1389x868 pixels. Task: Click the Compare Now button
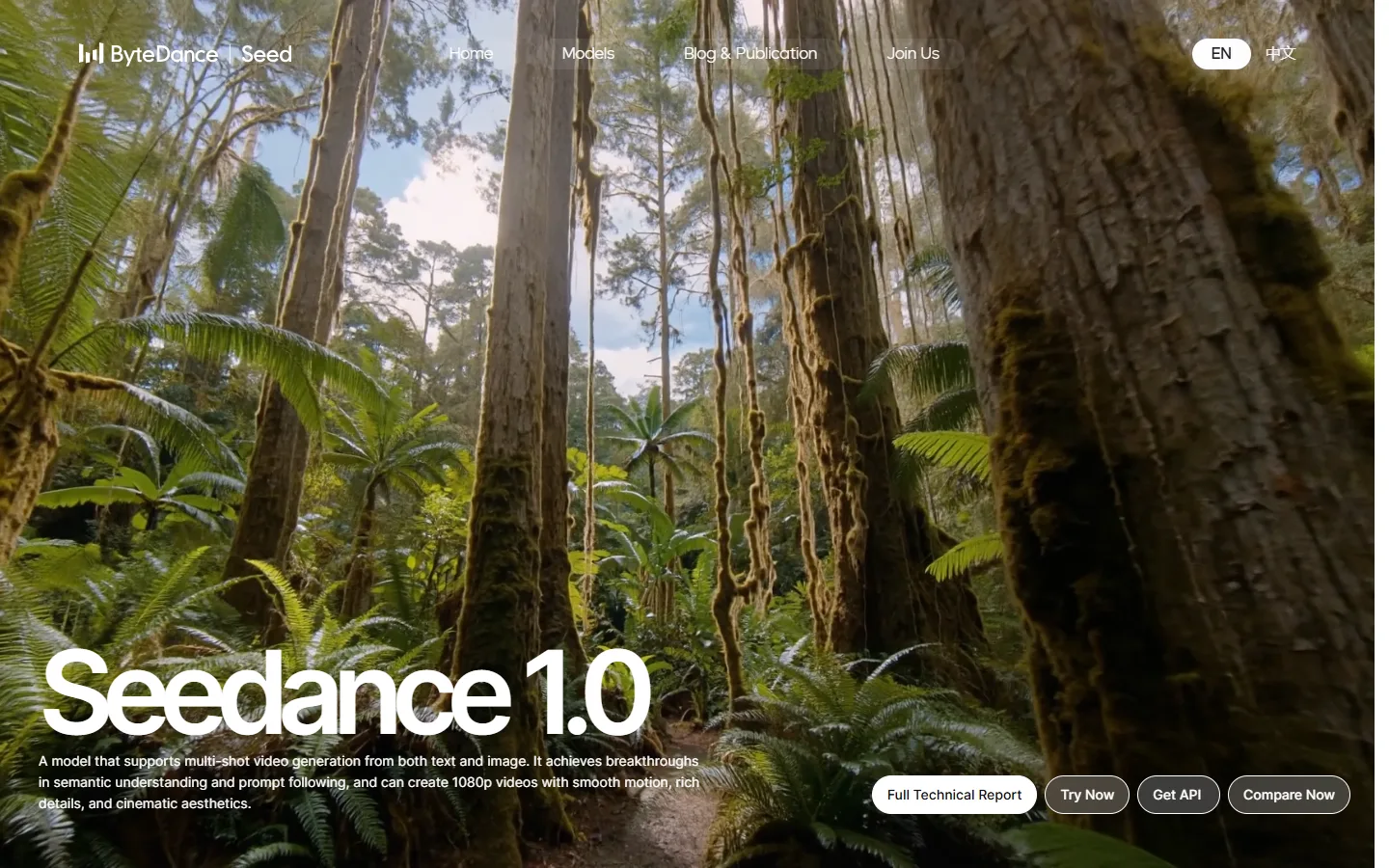point(1289,795)
